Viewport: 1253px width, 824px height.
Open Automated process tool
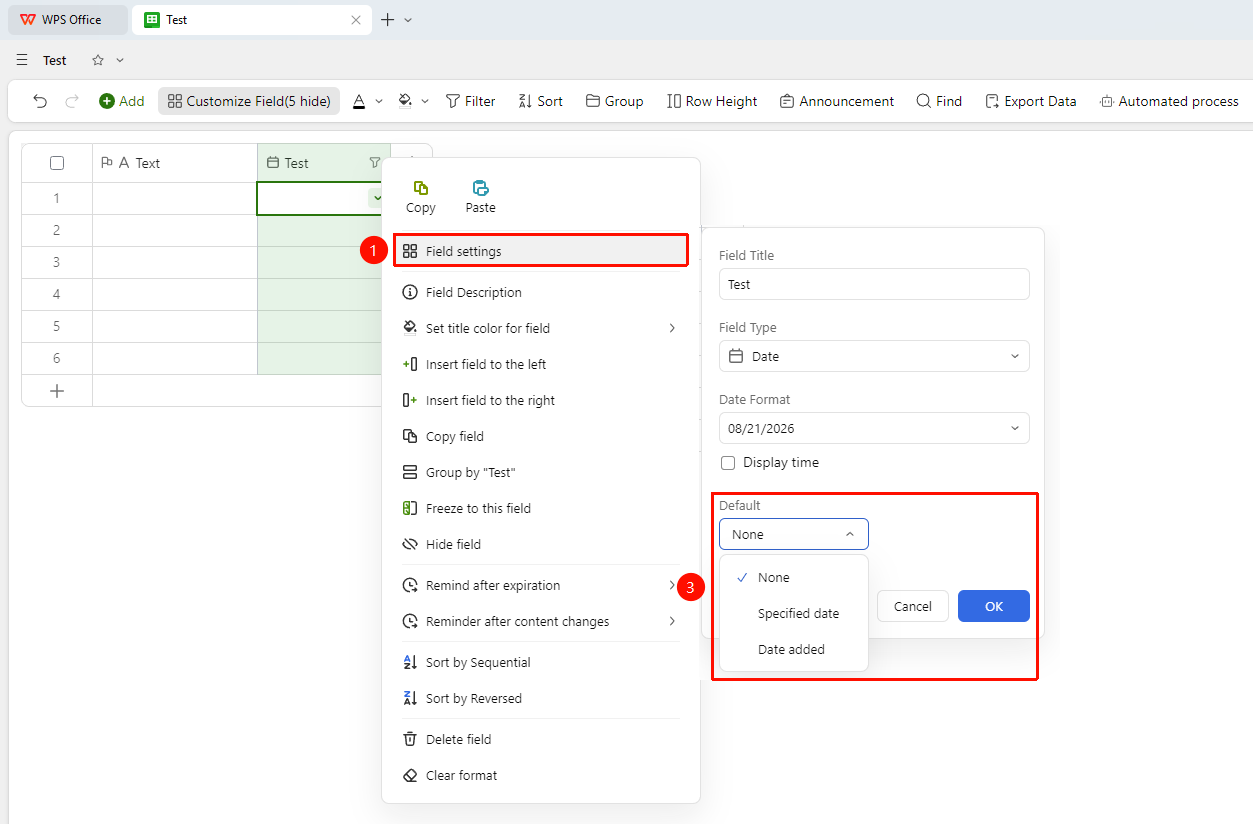(x=1169, y=101)
